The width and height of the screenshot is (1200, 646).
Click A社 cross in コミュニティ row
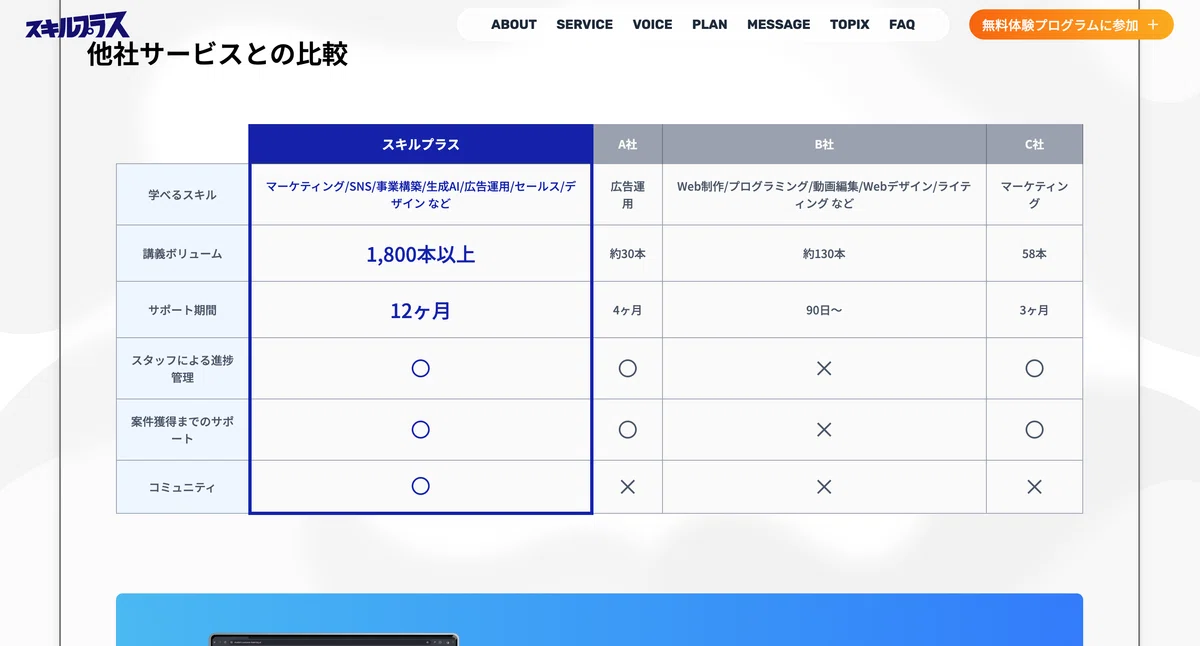(628, 487)
